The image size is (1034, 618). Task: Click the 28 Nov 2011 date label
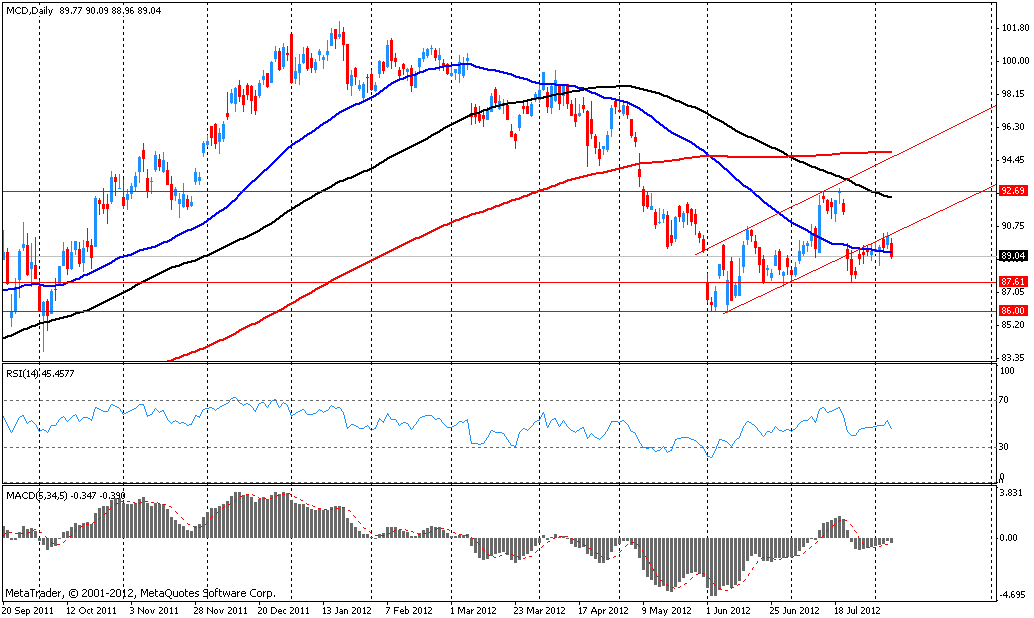pos(222,611)
